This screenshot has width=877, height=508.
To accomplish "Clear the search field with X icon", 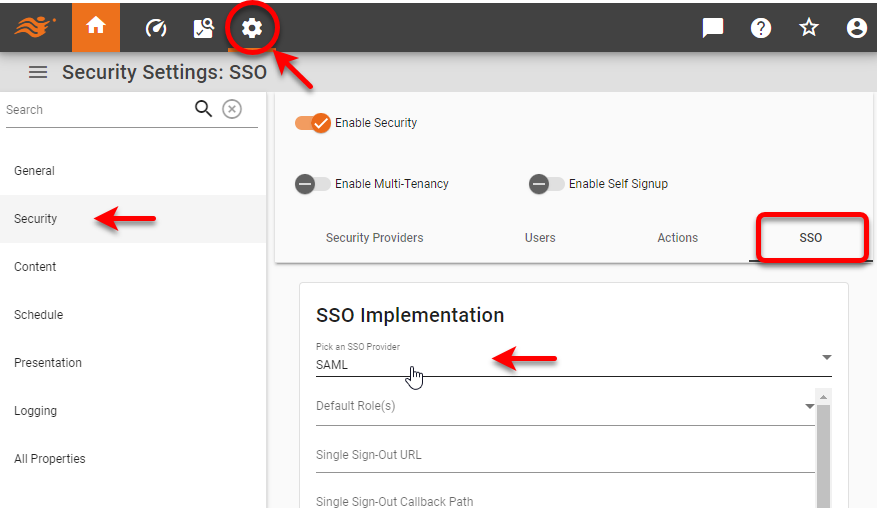I will pyautogui.click(x=232, y=109).
